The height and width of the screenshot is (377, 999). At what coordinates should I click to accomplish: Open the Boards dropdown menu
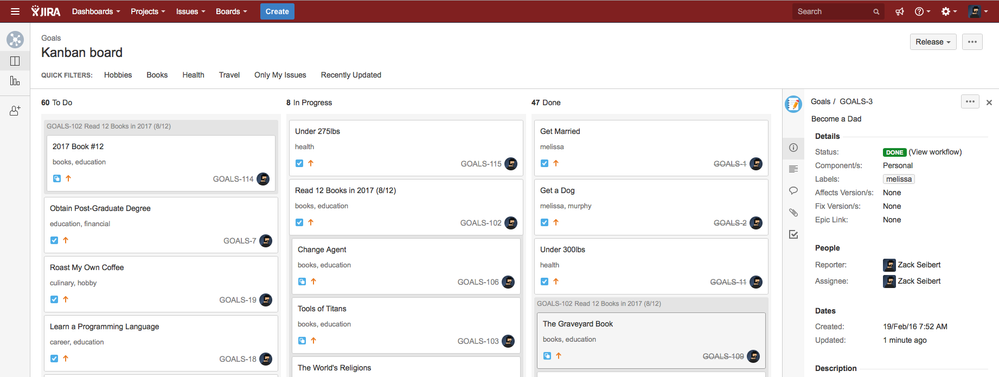tap(231, 11)
